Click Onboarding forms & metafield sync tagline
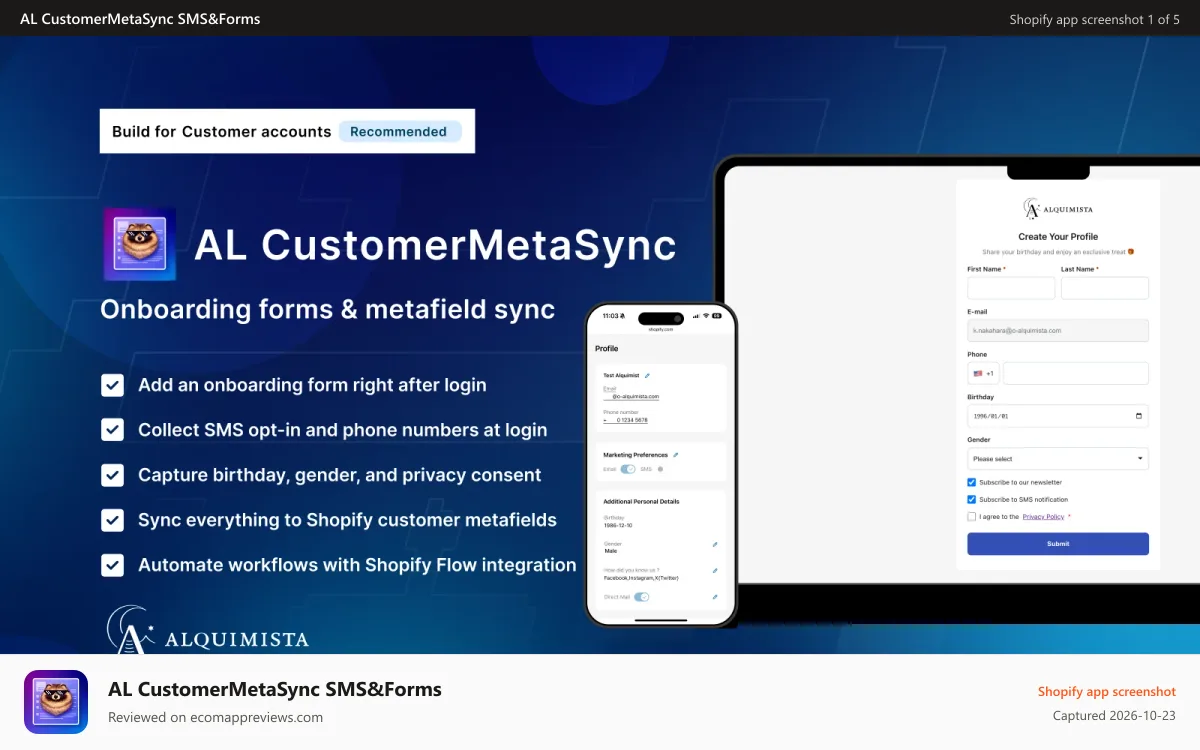 (x=328, y=309)
